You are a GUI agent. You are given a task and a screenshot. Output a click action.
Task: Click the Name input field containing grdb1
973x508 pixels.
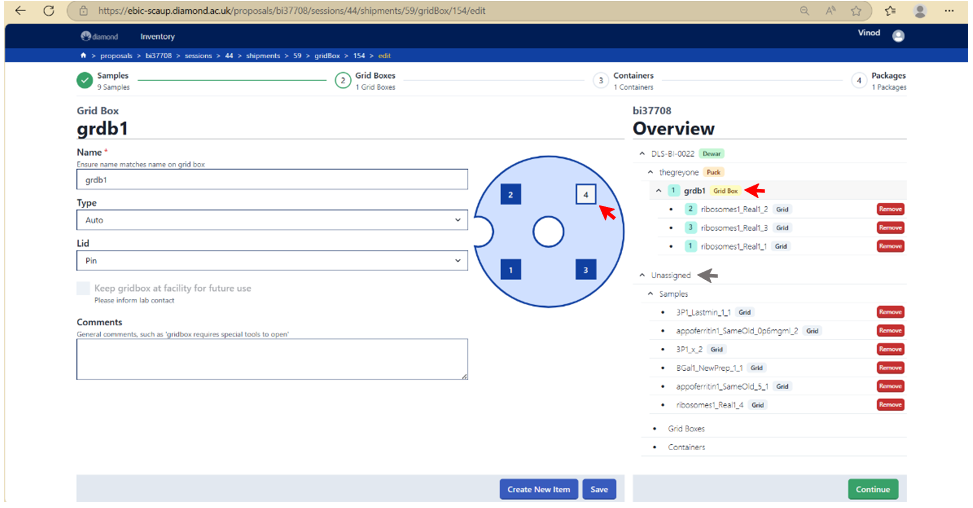coord(272,180)
